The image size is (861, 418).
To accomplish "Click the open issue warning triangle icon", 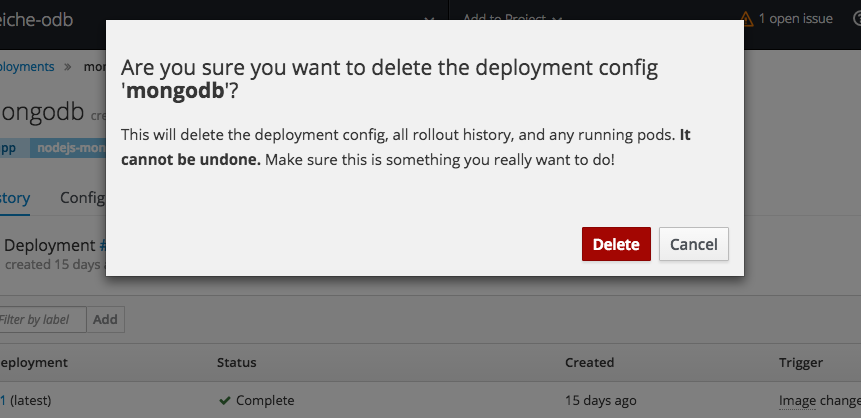I will [x=746, y=18].
